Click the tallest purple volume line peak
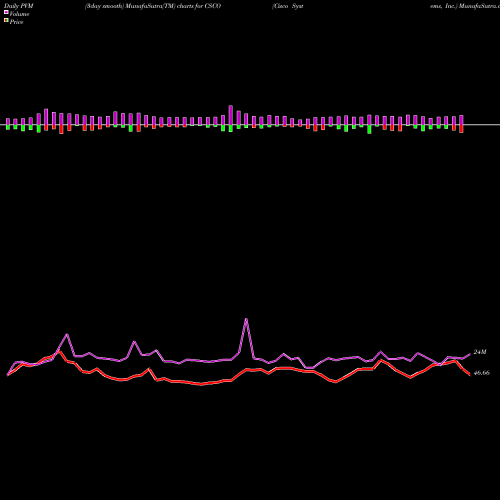The height and width of the screenshot is (500, 500). 246,319
